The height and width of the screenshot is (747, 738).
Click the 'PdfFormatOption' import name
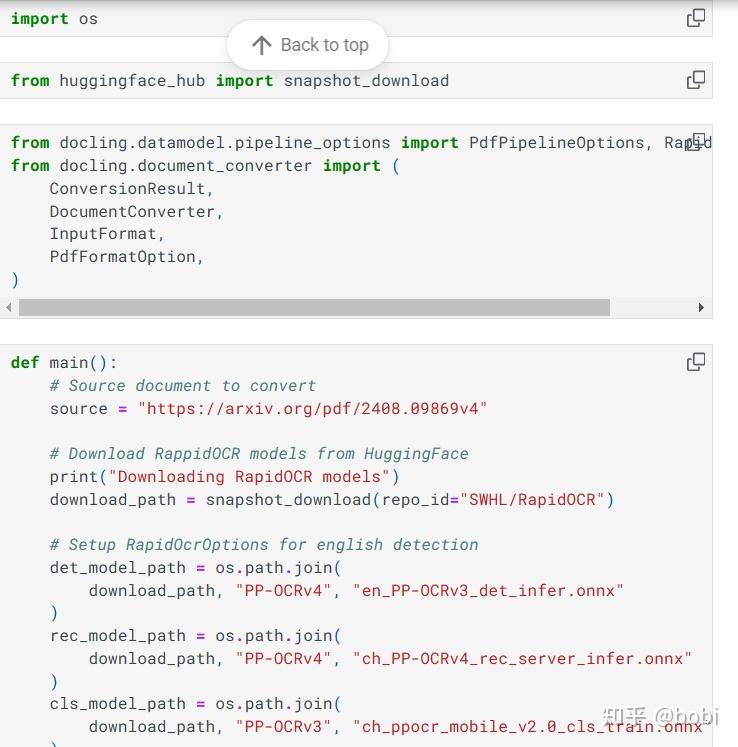[x=122, y=257]
